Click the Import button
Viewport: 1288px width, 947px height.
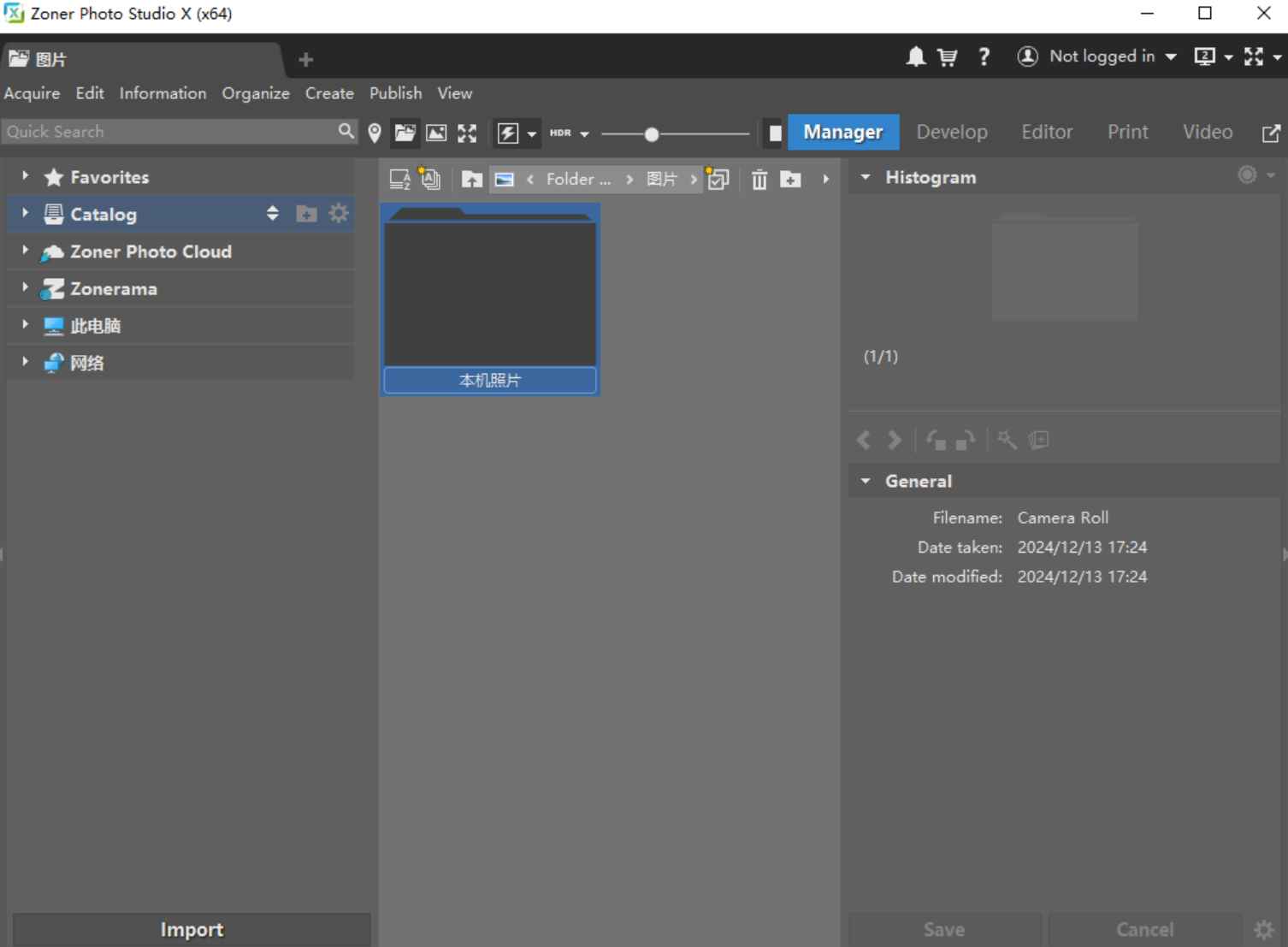click(191, 929)
